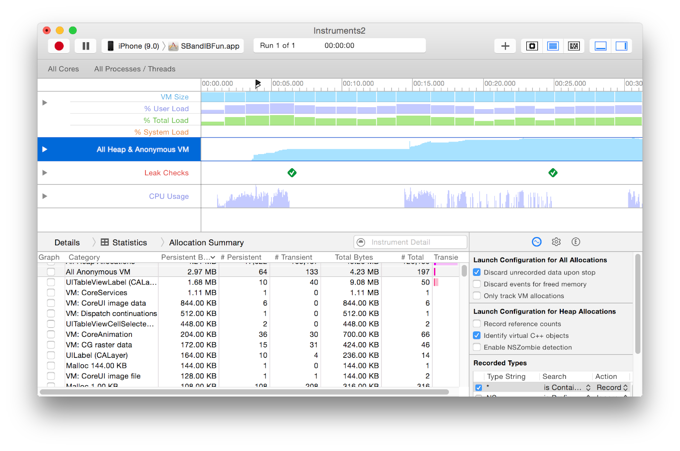Click the Transient graph column header
The image size is (680, 451).
pyautogui.click(x=446, y=257)
